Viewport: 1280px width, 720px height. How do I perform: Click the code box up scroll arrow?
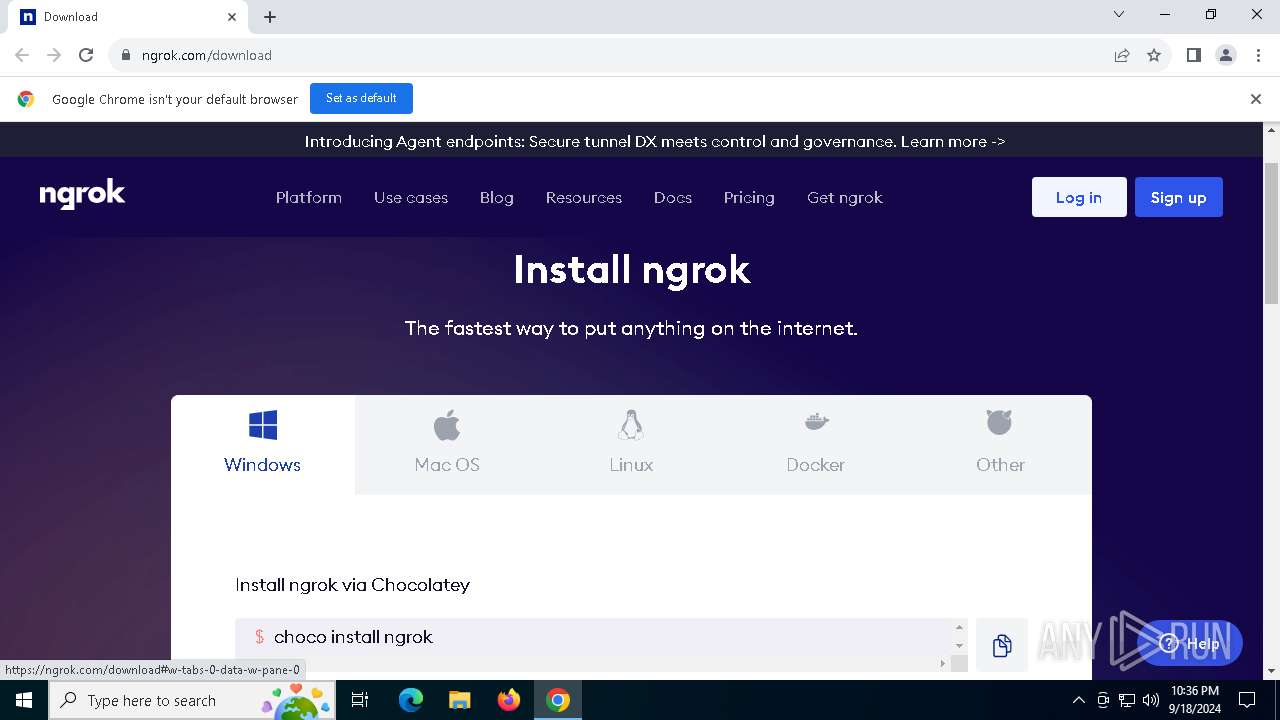click(959, 628)
